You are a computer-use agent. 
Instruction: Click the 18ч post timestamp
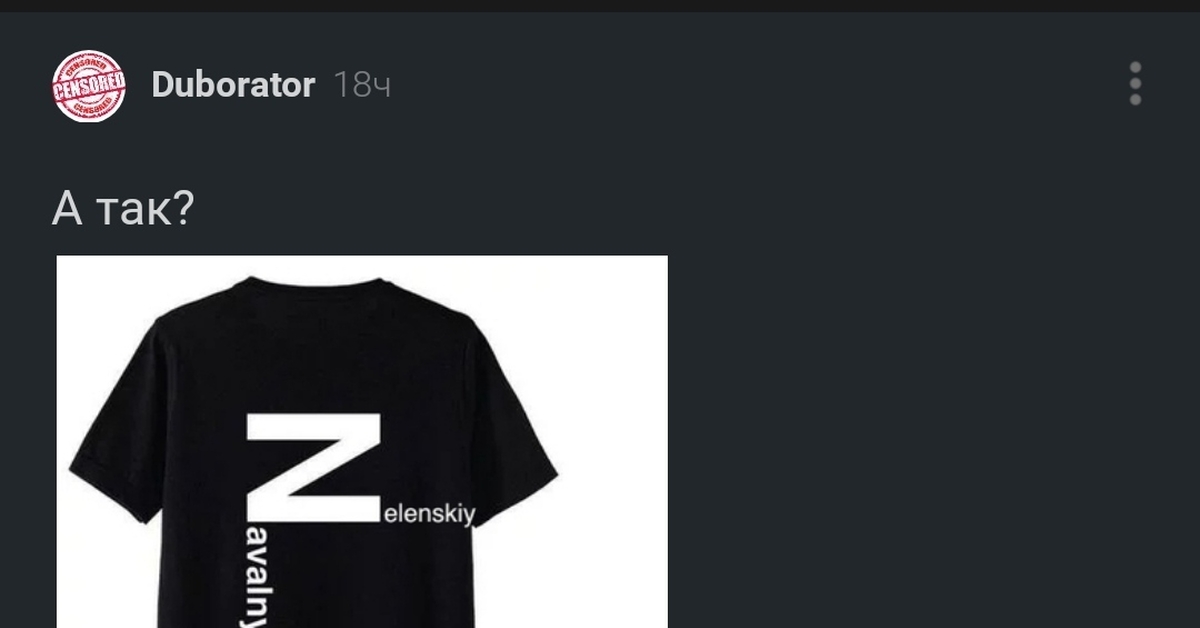361,85
